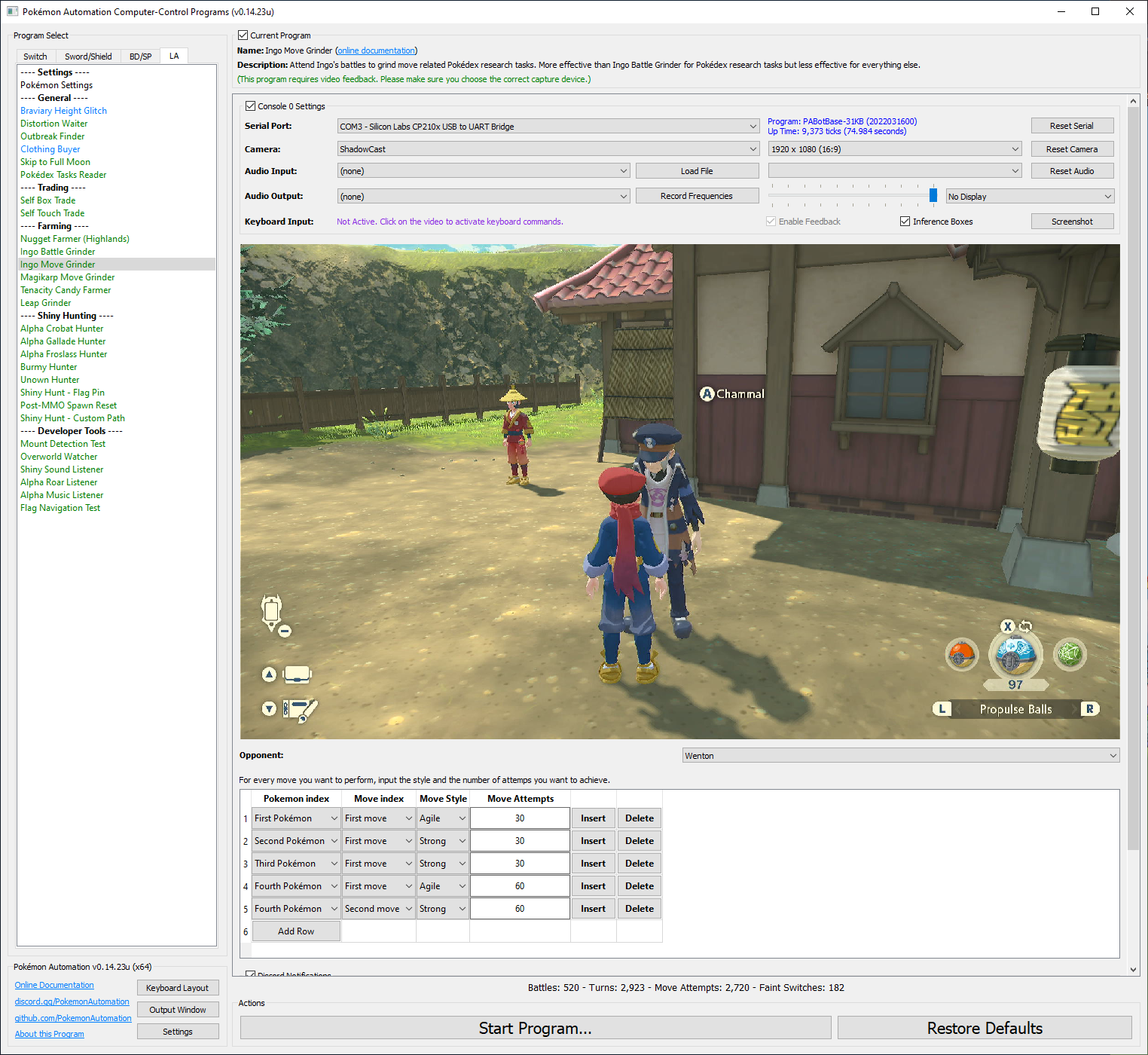Select Alpha Crobat Hunter in program list

click(62, 329)
